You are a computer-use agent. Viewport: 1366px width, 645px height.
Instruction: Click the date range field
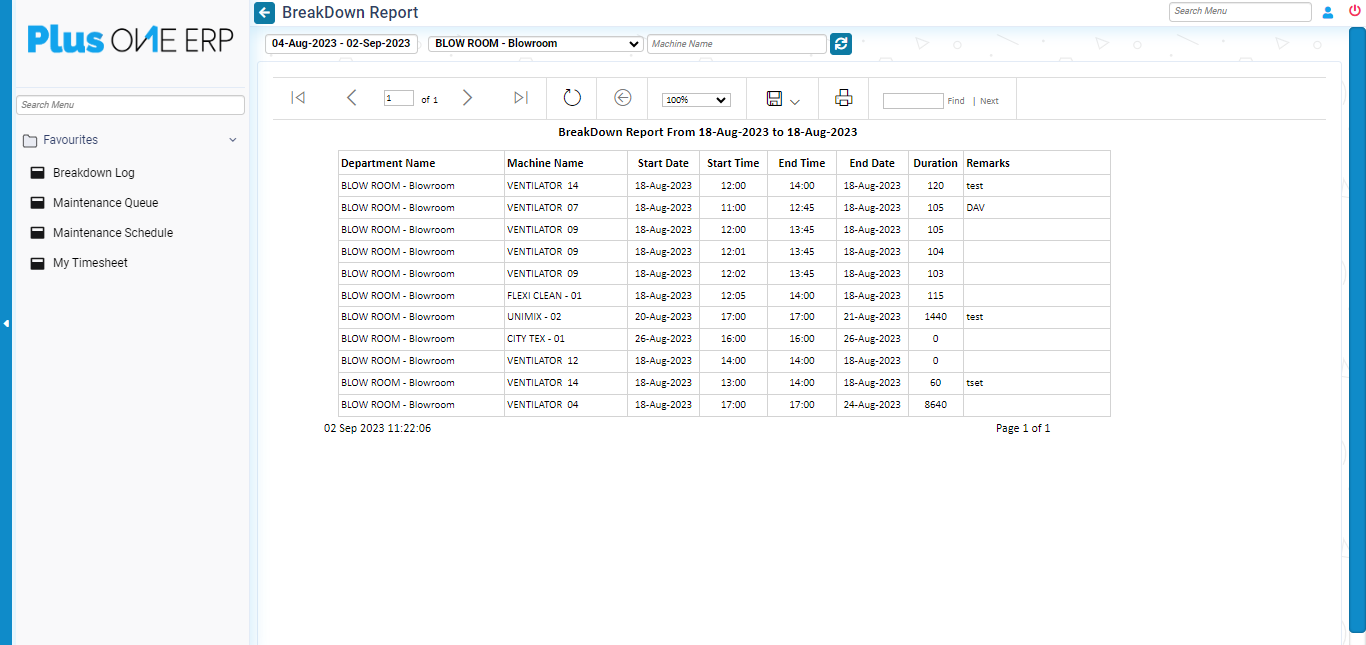tap(341, 44)
